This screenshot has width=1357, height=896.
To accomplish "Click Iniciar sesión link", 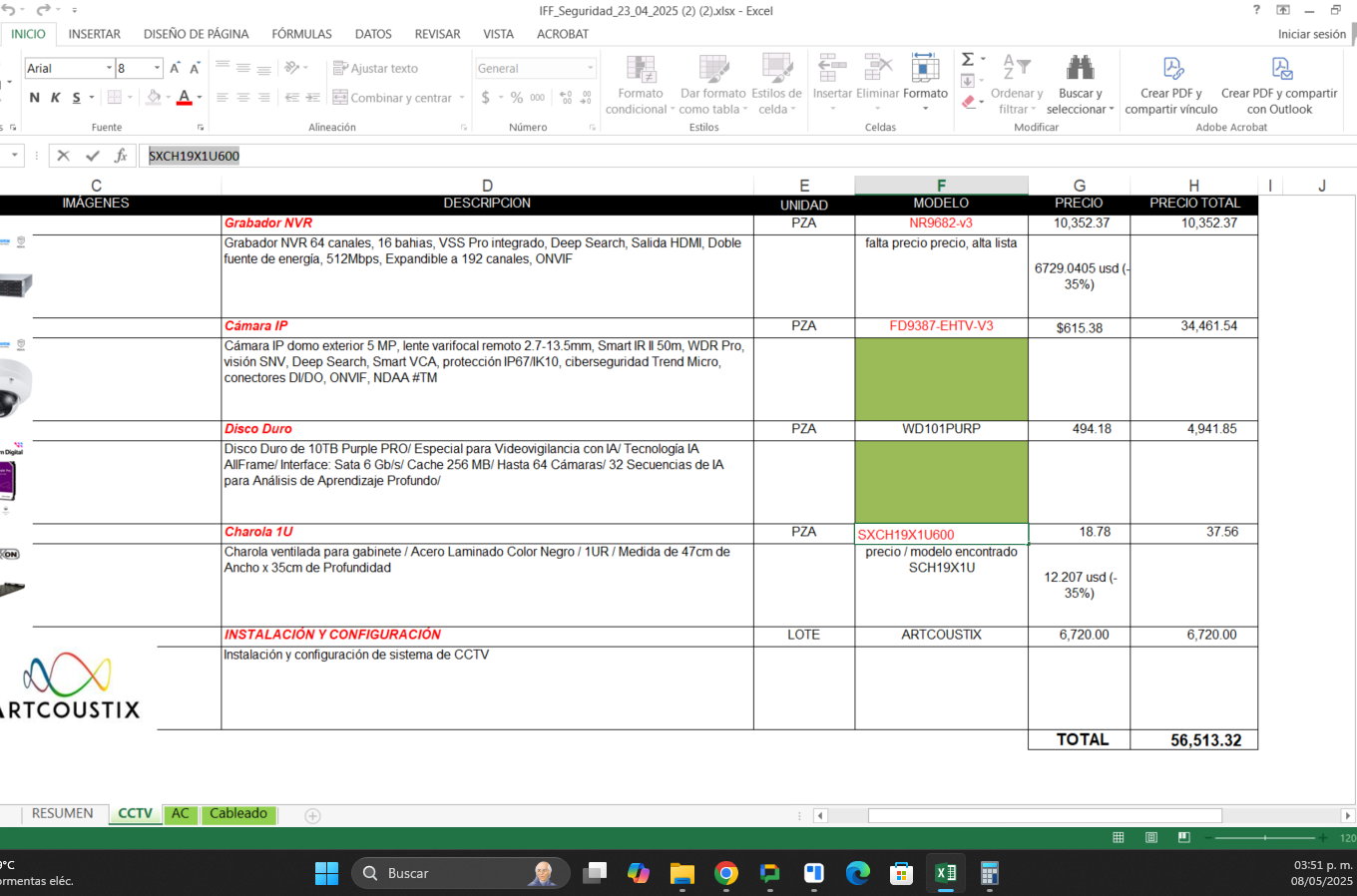I will click(1312, 34).
